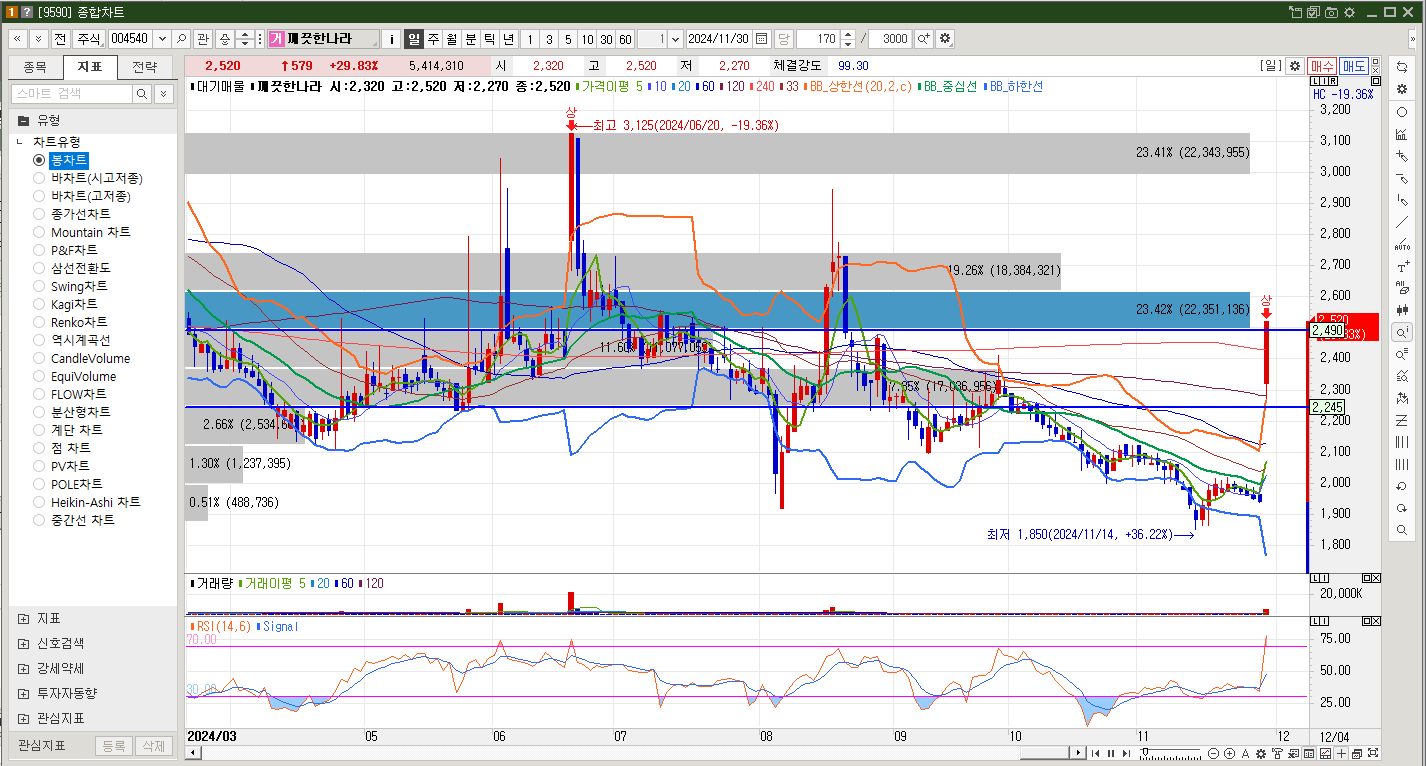Switch chart to monthly 월 period
The image size is (1426, 766).
tap(451, 39)
